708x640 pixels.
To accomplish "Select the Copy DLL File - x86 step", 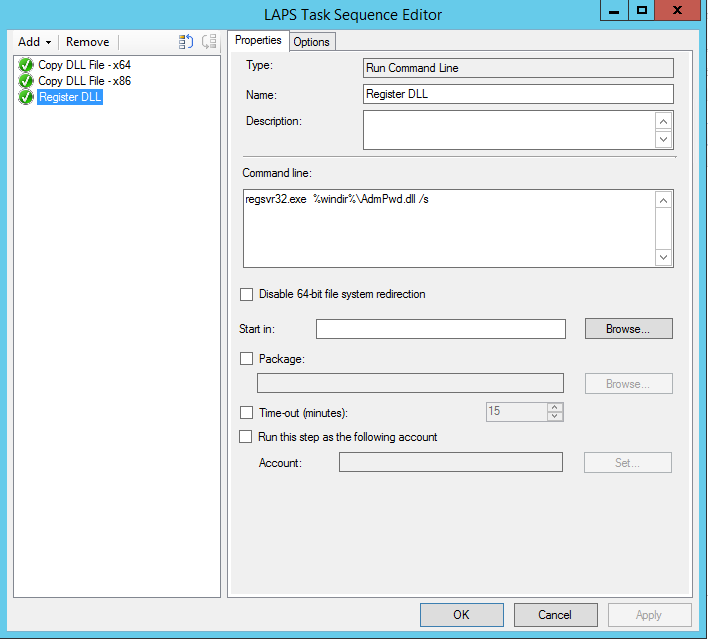I will (84, 81).
